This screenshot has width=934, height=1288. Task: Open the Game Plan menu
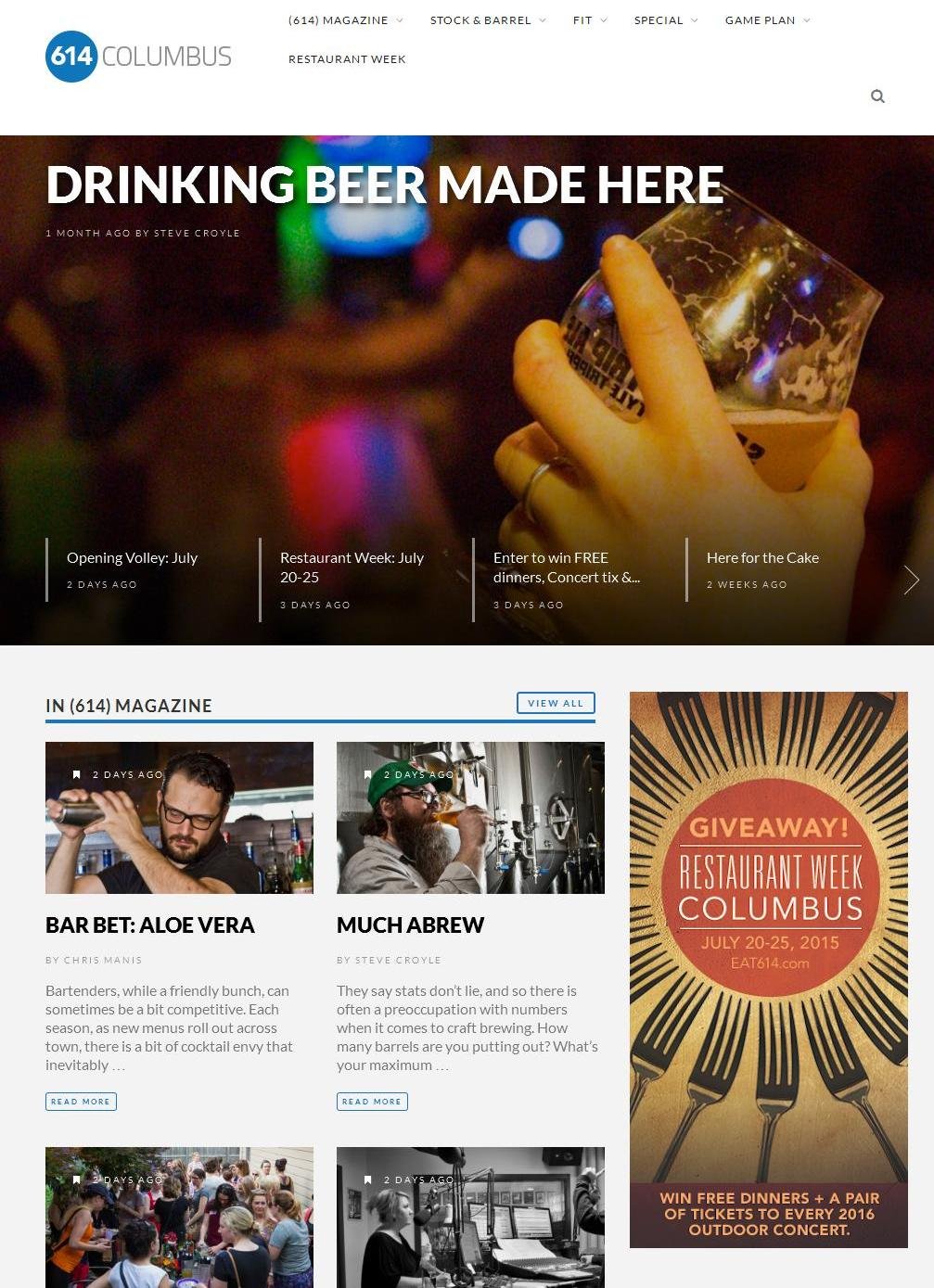pyautogui.click(x=767, y=20)
